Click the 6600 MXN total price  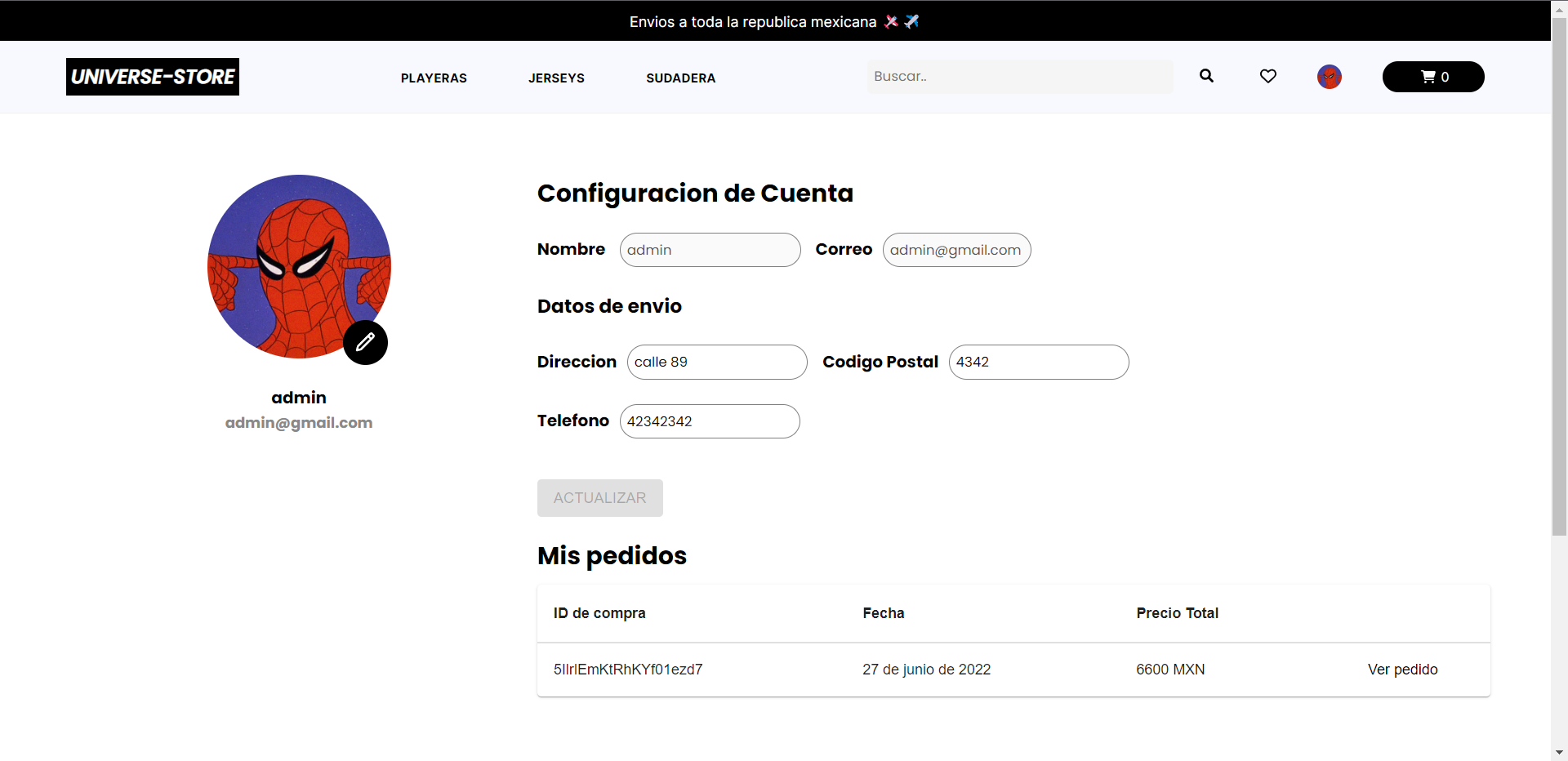(x=1170, y=670)
